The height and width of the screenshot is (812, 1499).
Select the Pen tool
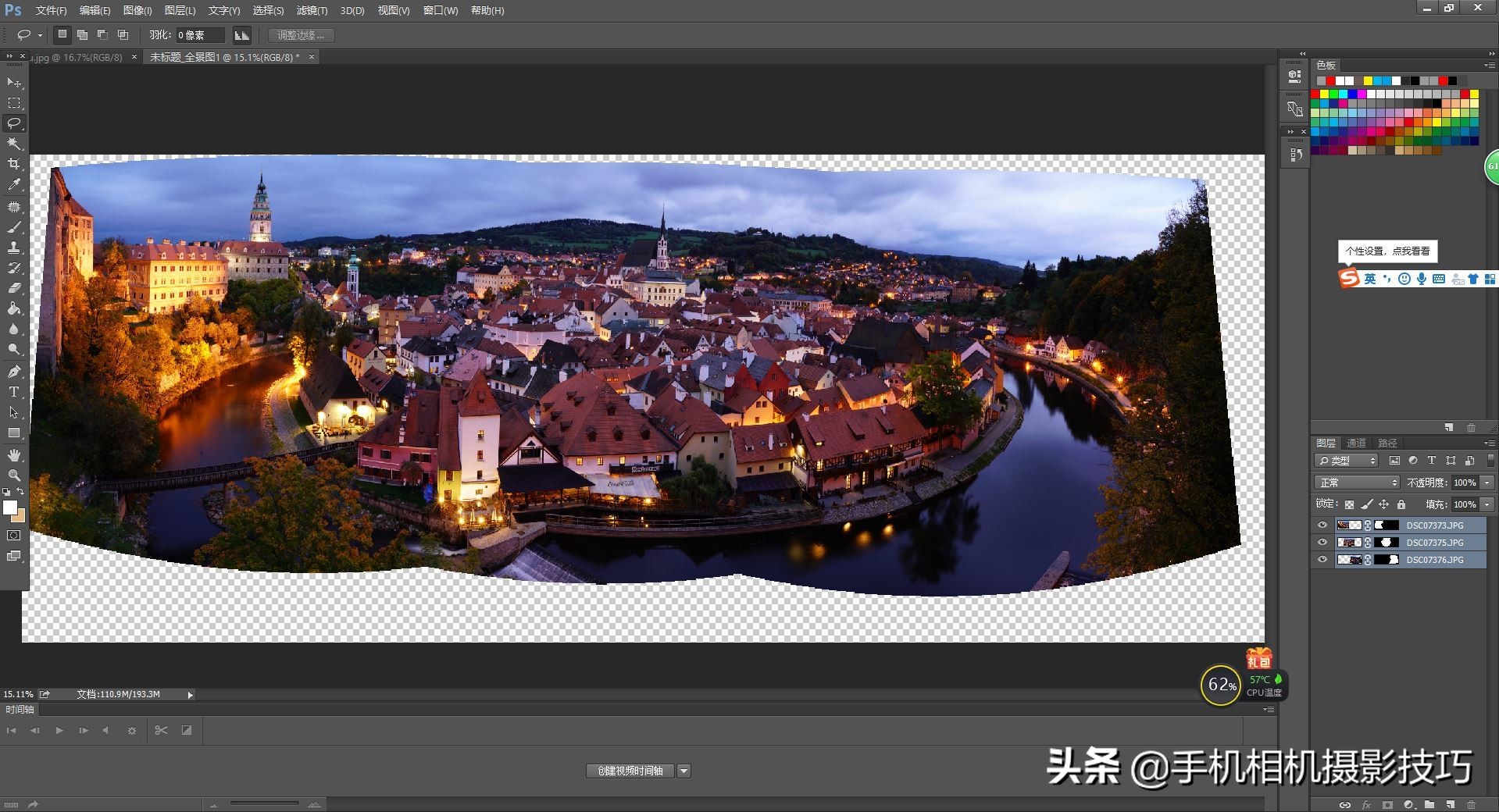coord(14,371)
